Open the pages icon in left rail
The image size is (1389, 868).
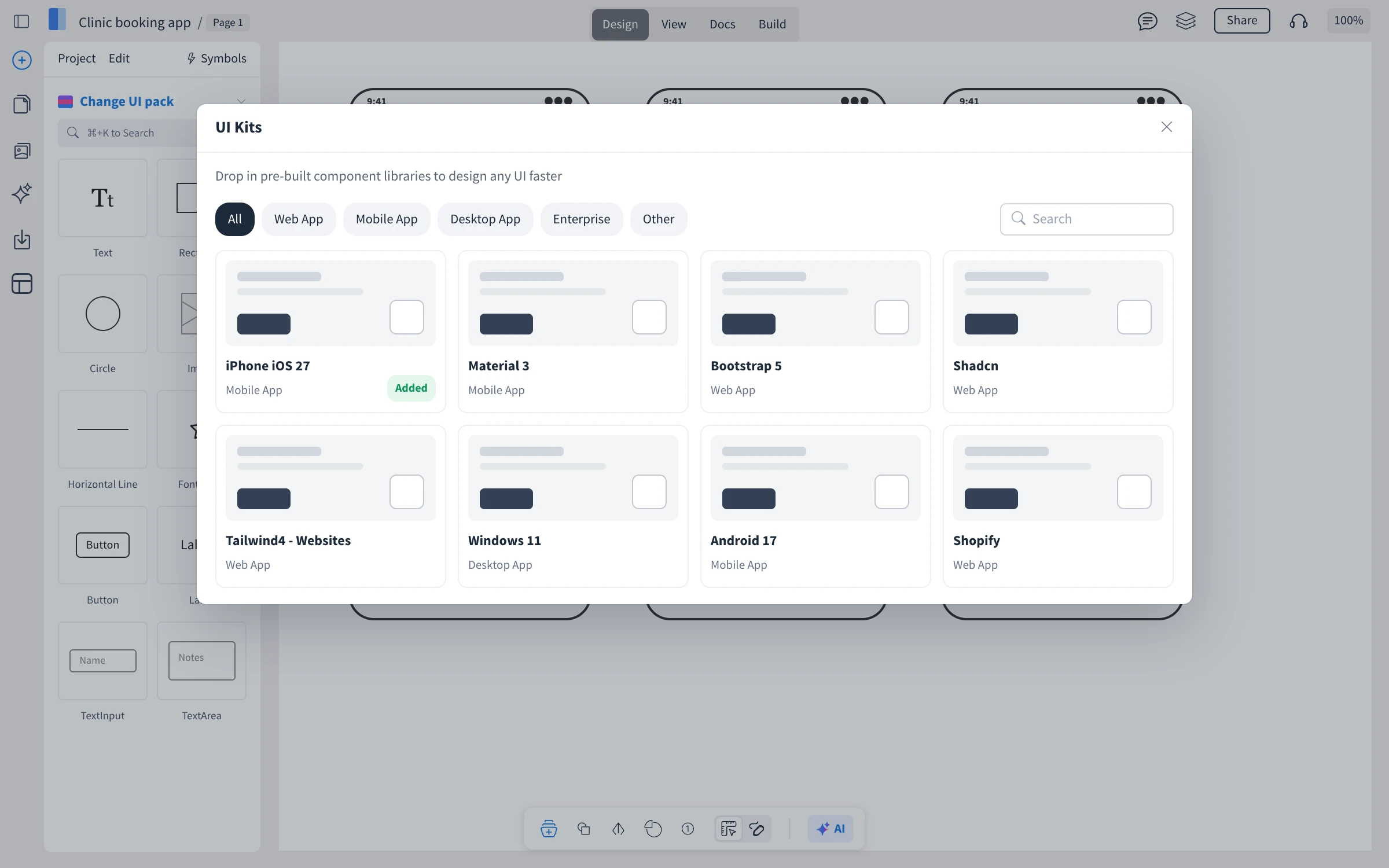click(x=22, y=104)
